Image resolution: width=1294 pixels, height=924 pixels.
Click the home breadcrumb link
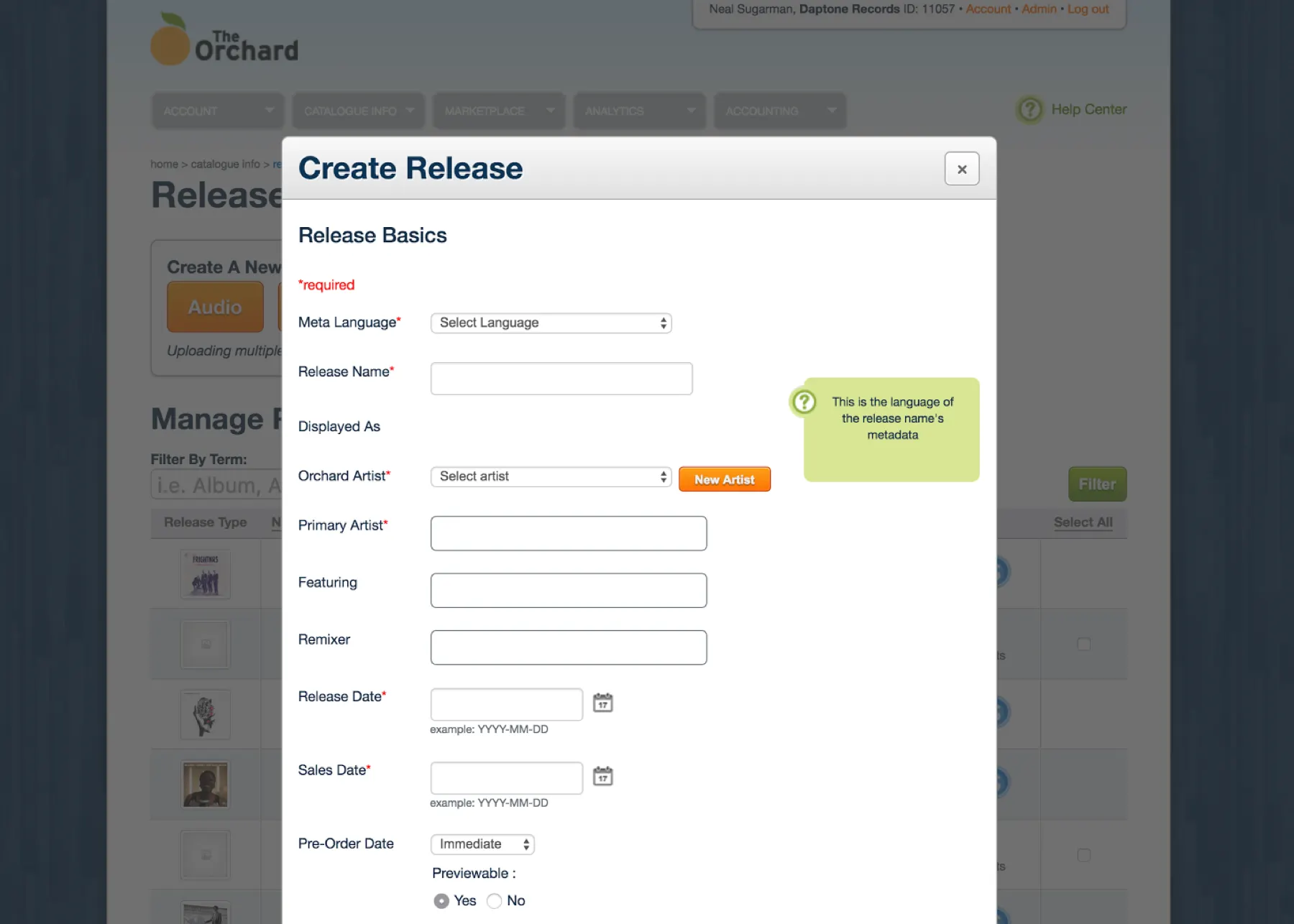164,164
